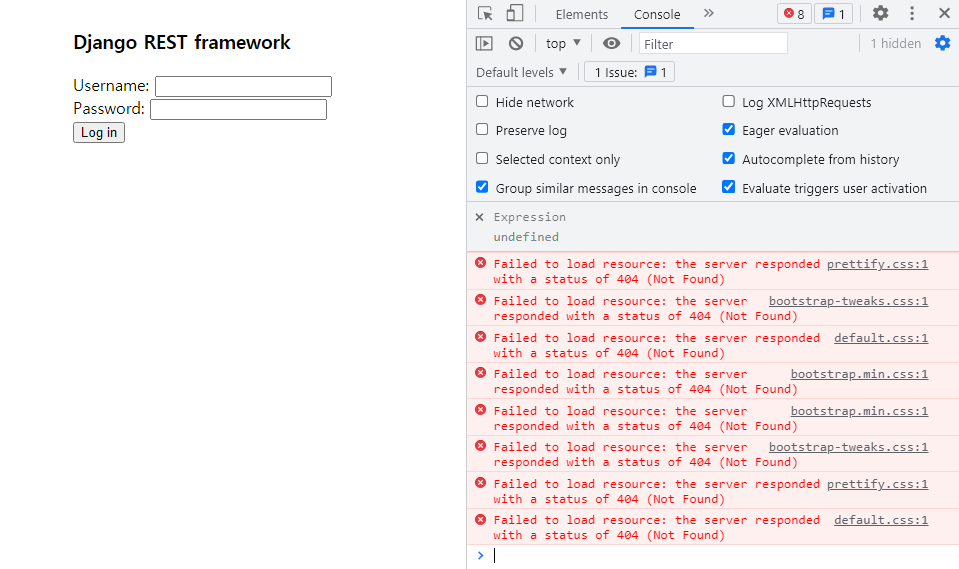Click the Password: label
The height and width of the screenshot is (569, 959).
tap(109, 109)
